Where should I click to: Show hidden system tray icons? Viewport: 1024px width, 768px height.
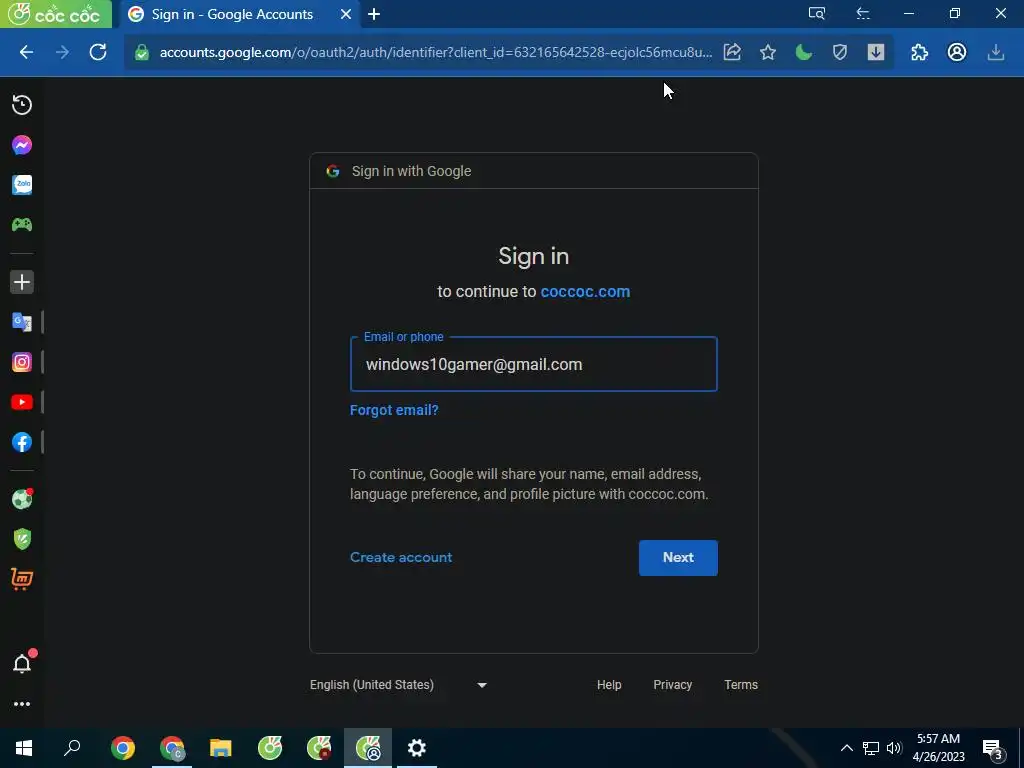click(846, 748)
